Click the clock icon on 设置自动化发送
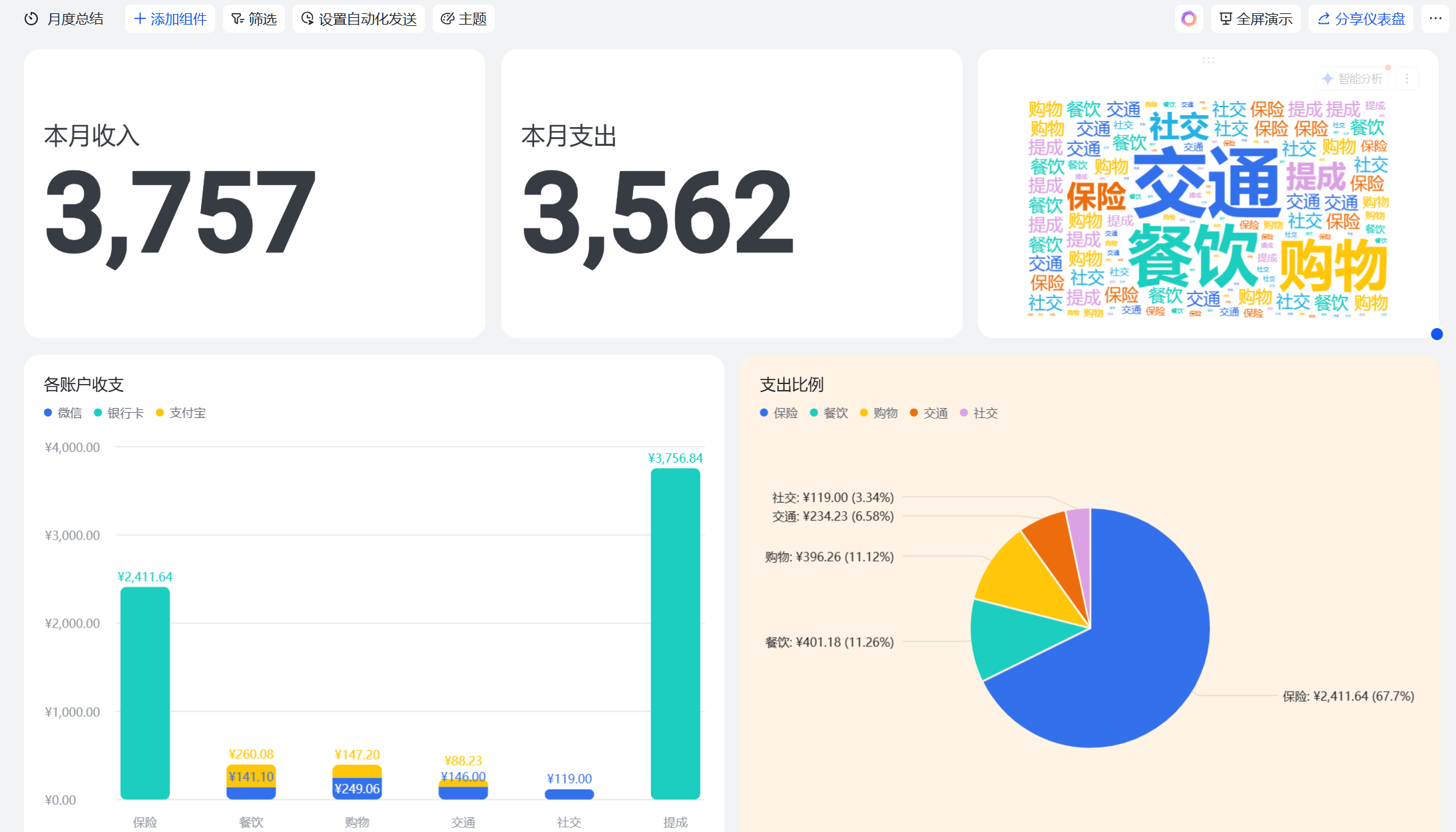This screenshot has width=1456, height=832. pyautogui.click(x=307, y=19)
